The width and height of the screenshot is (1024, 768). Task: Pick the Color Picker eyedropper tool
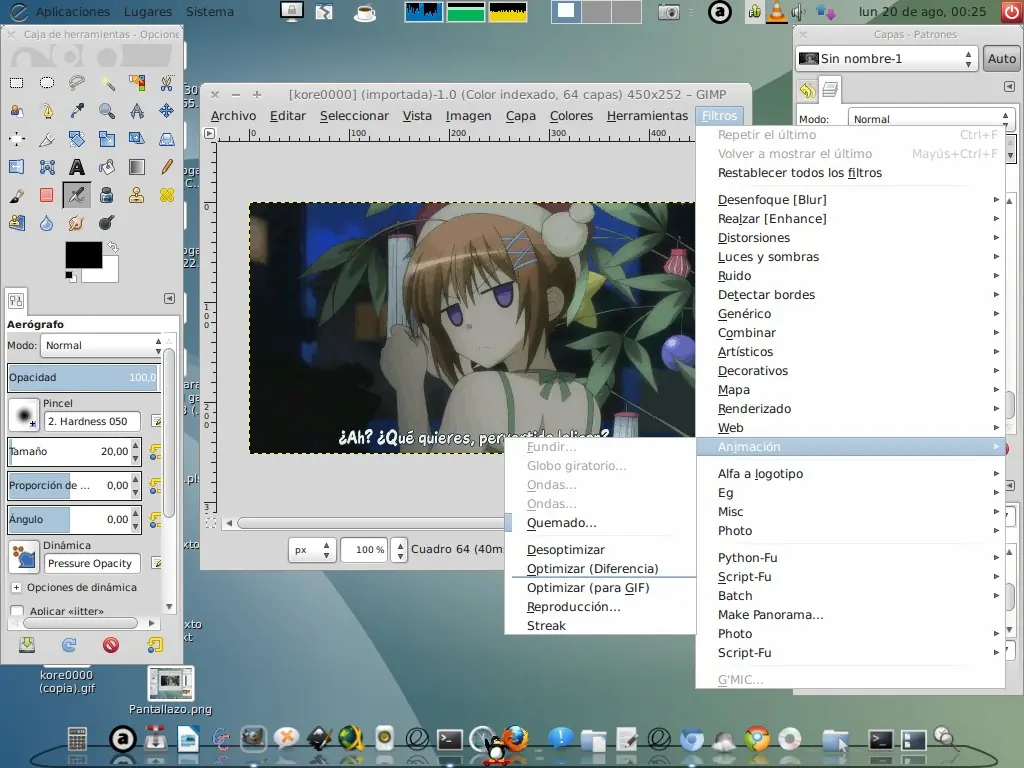(77, 111)
